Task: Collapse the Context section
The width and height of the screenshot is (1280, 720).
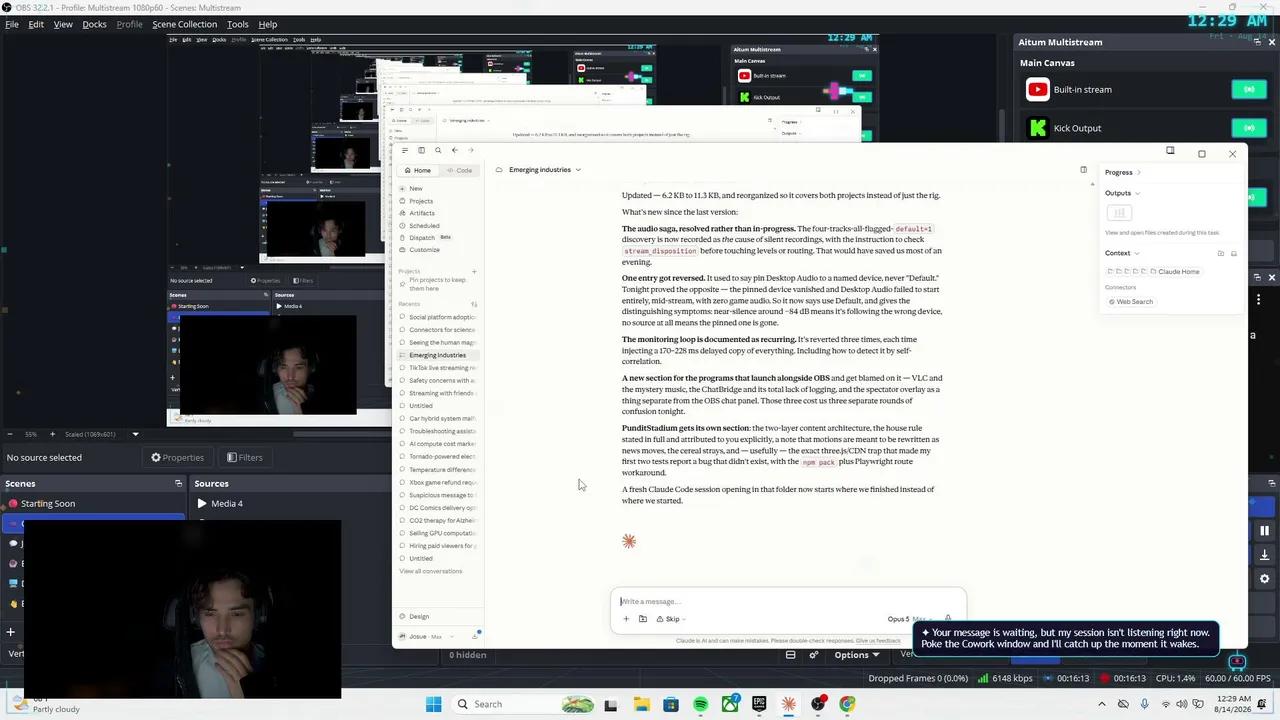Action: coord(1121,253)
